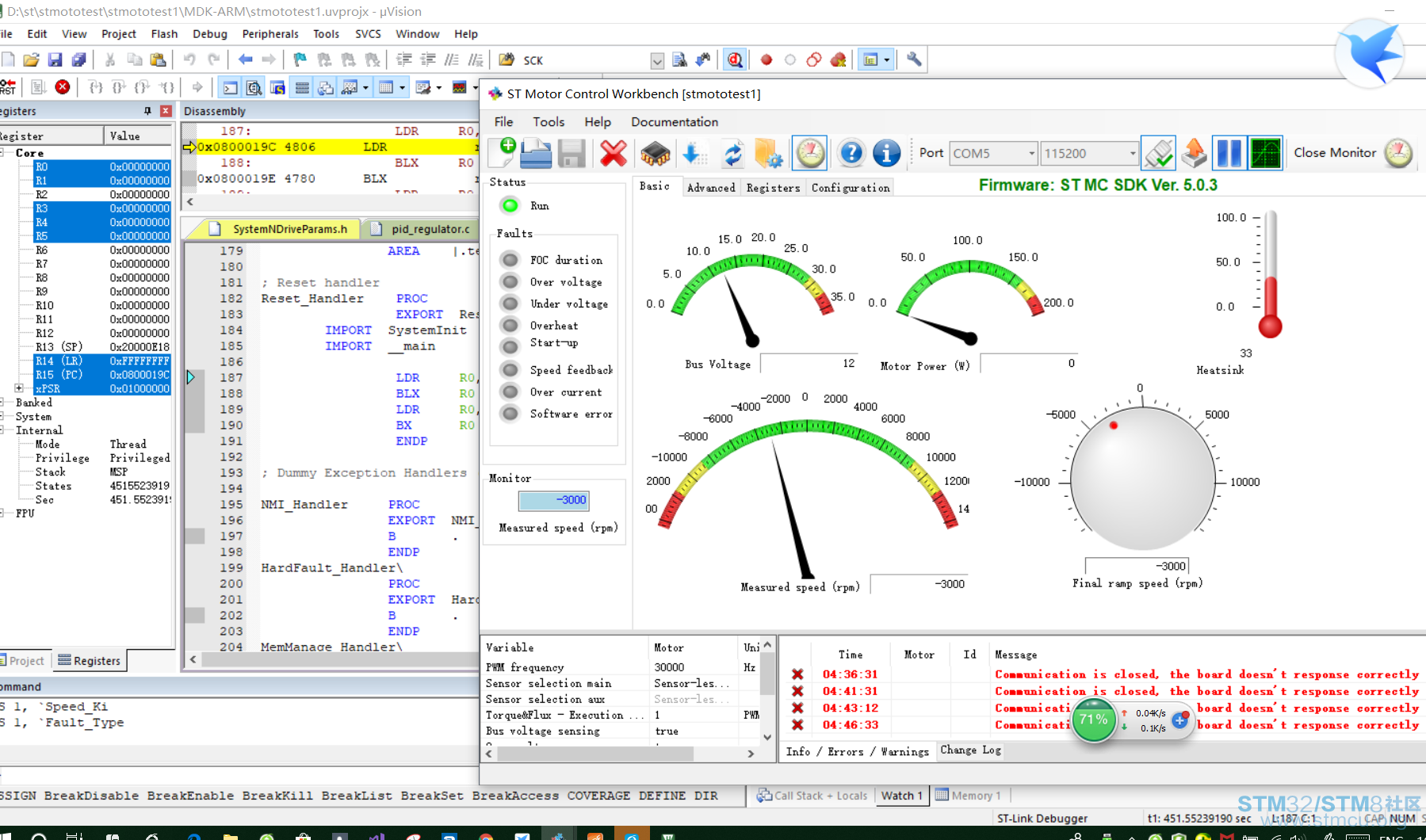The height and width of the screenshot is (840, 1426).
Task: Click the red stop debug icon in µVision toolbar
Action: (x=63, y=87)
